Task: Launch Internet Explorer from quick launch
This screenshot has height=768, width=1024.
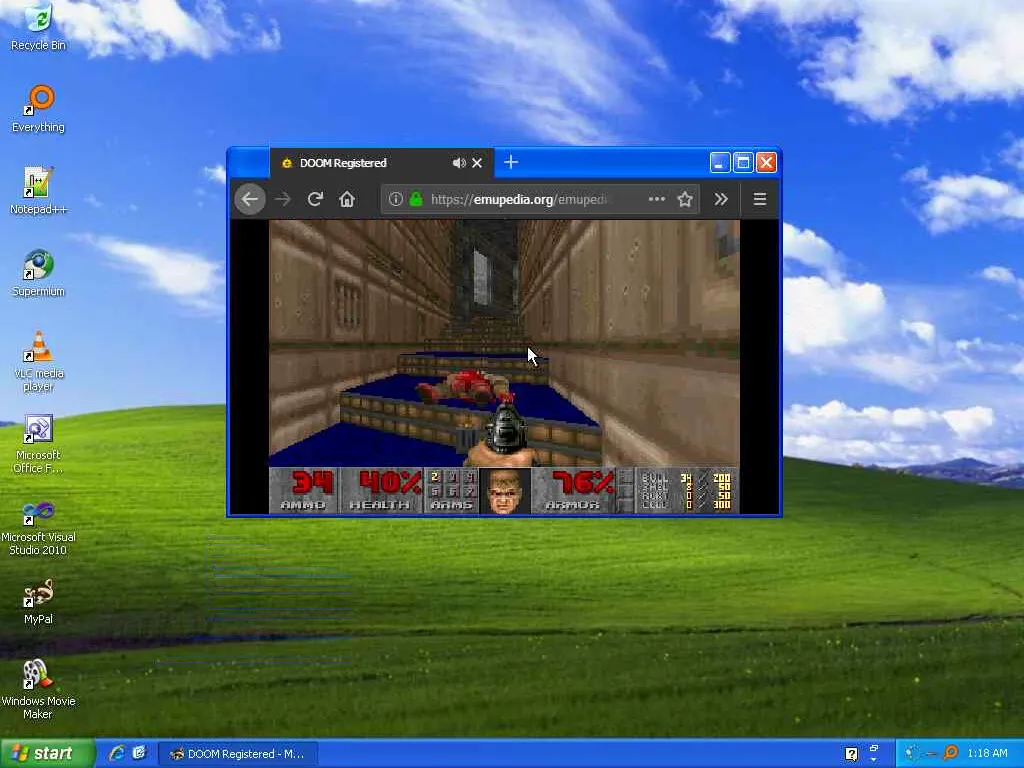Action: [117, 753]
